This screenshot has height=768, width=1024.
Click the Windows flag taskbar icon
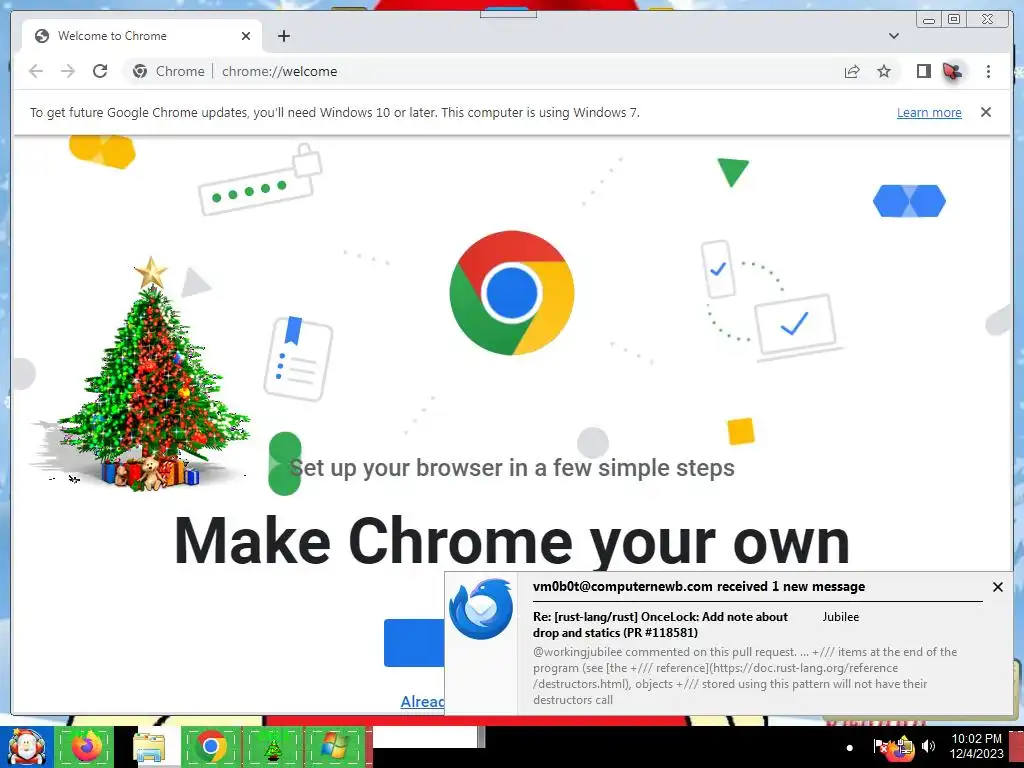pos(334,747)
